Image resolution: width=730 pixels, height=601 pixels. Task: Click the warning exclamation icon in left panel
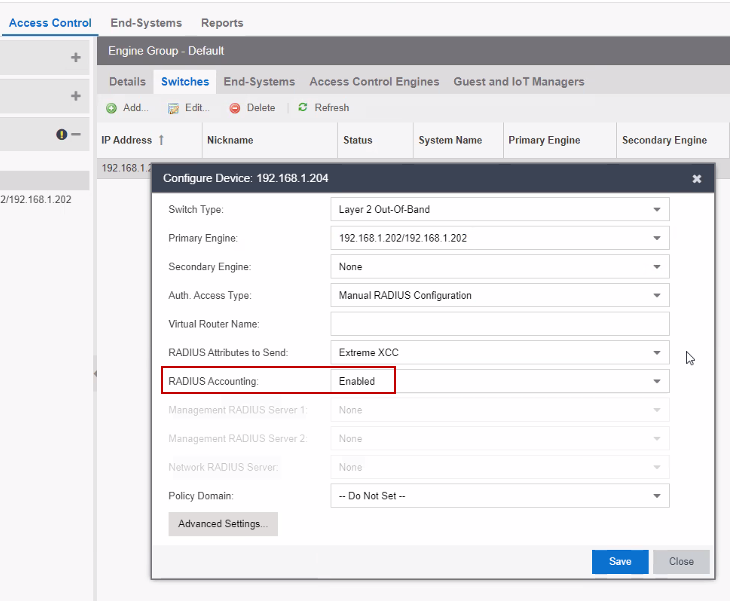pyautogui.click(x=61, y=135)
